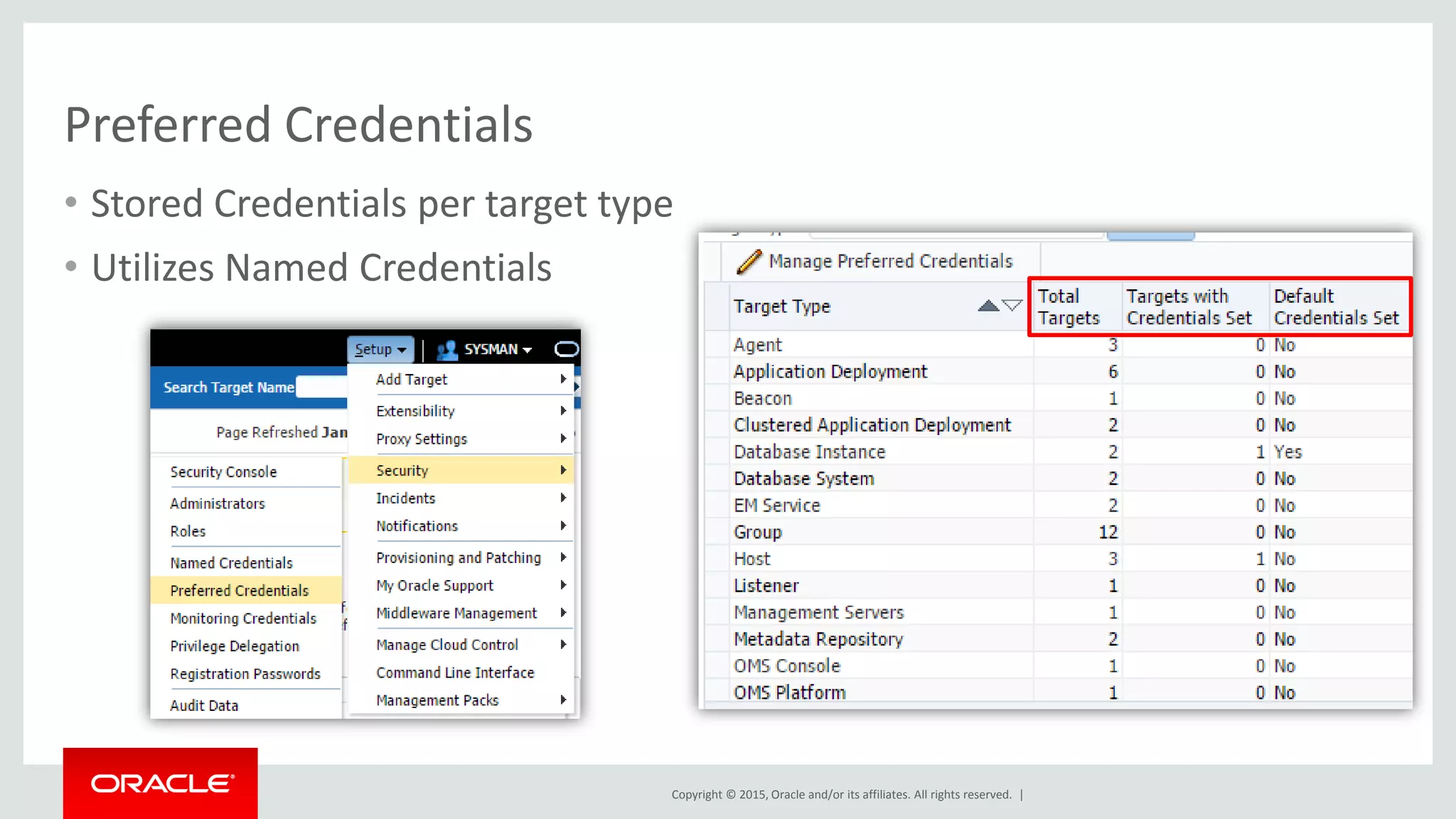This screenshot has height=819, width=1456.
Task: Select the Management Servers row
Action: coord(1059,612)
